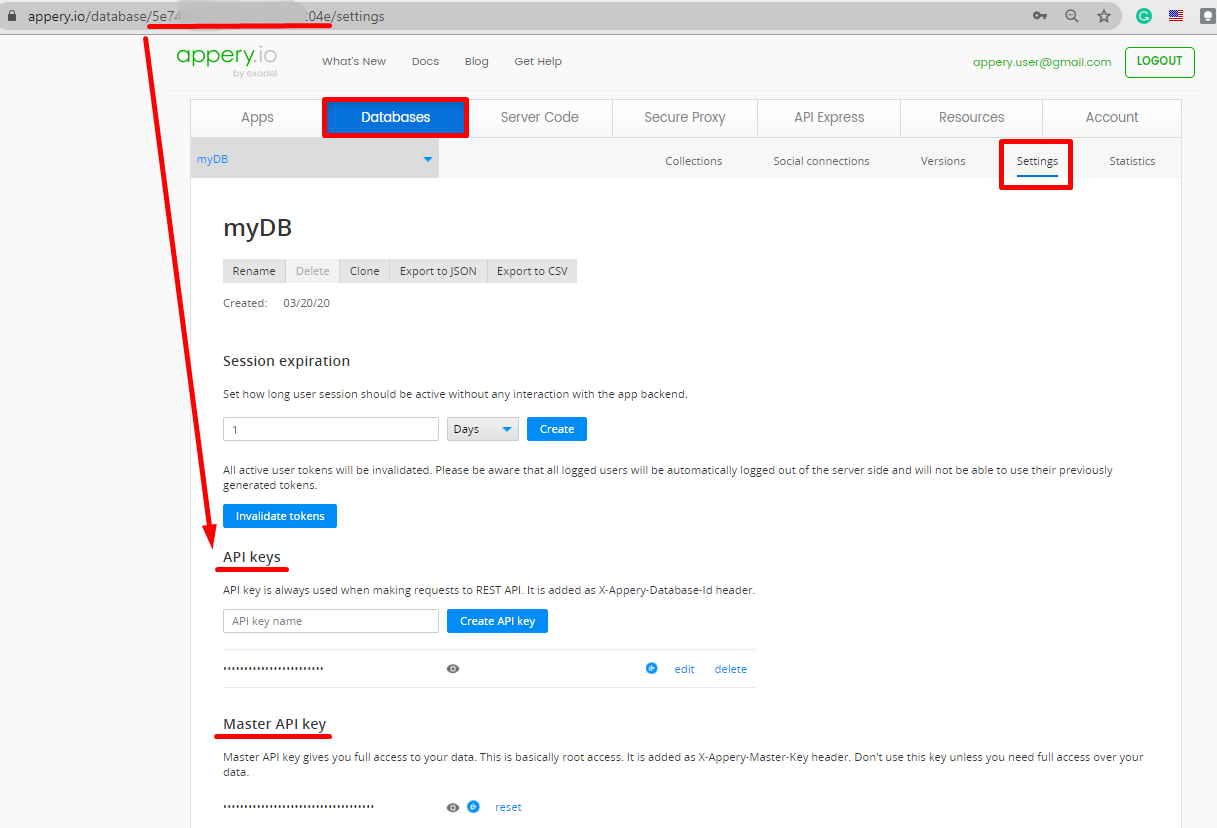This screenshot has height=828, width=1217.
Task: Click the Rename database button
Action: click(254, 271)
